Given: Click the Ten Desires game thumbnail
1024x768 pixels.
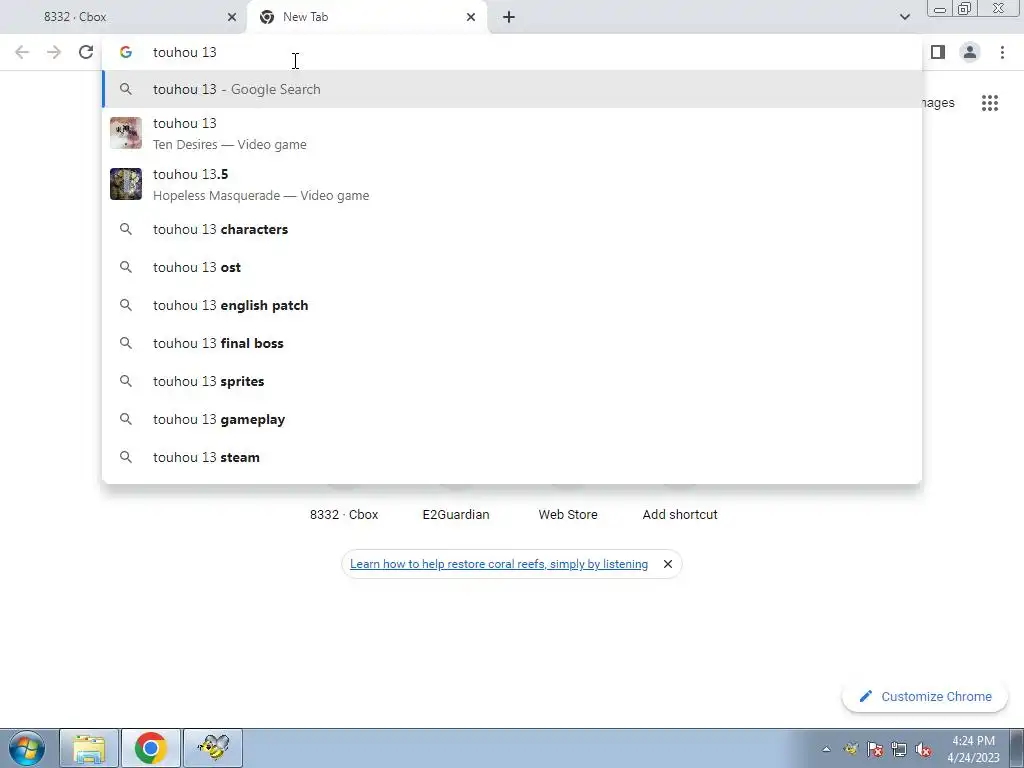Looking at the screenshot, I should click(x=126, y=133).
